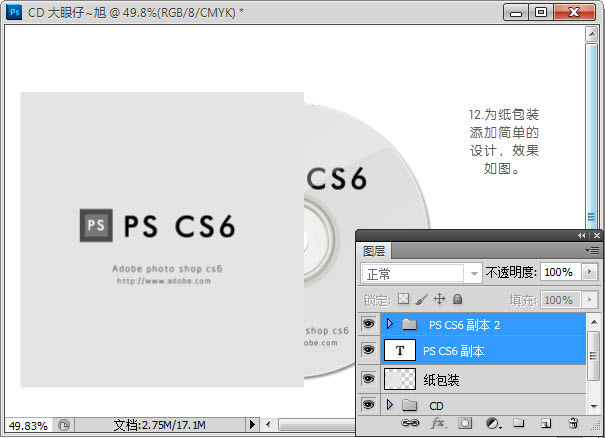Create new fill or adjustment layer
The image size is (605, 438).
click(492, 424)
